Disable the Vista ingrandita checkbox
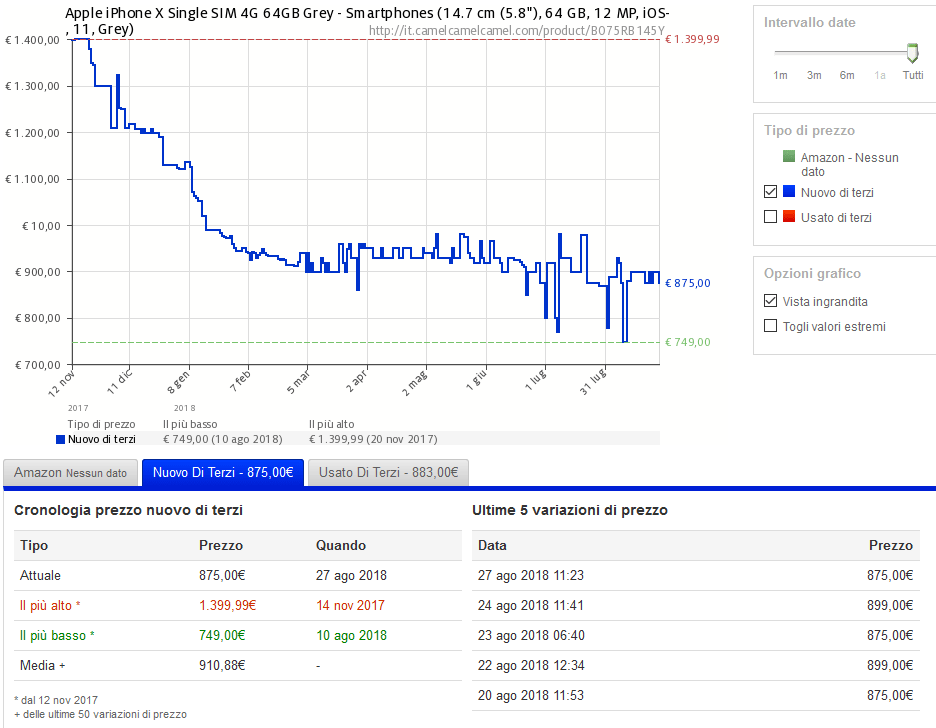 coord(770,301)
